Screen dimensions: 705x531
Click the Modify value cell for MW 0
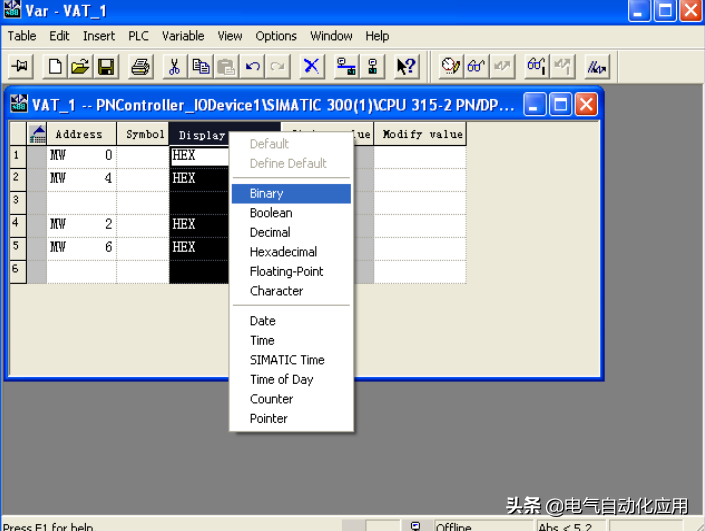(419, 156)
